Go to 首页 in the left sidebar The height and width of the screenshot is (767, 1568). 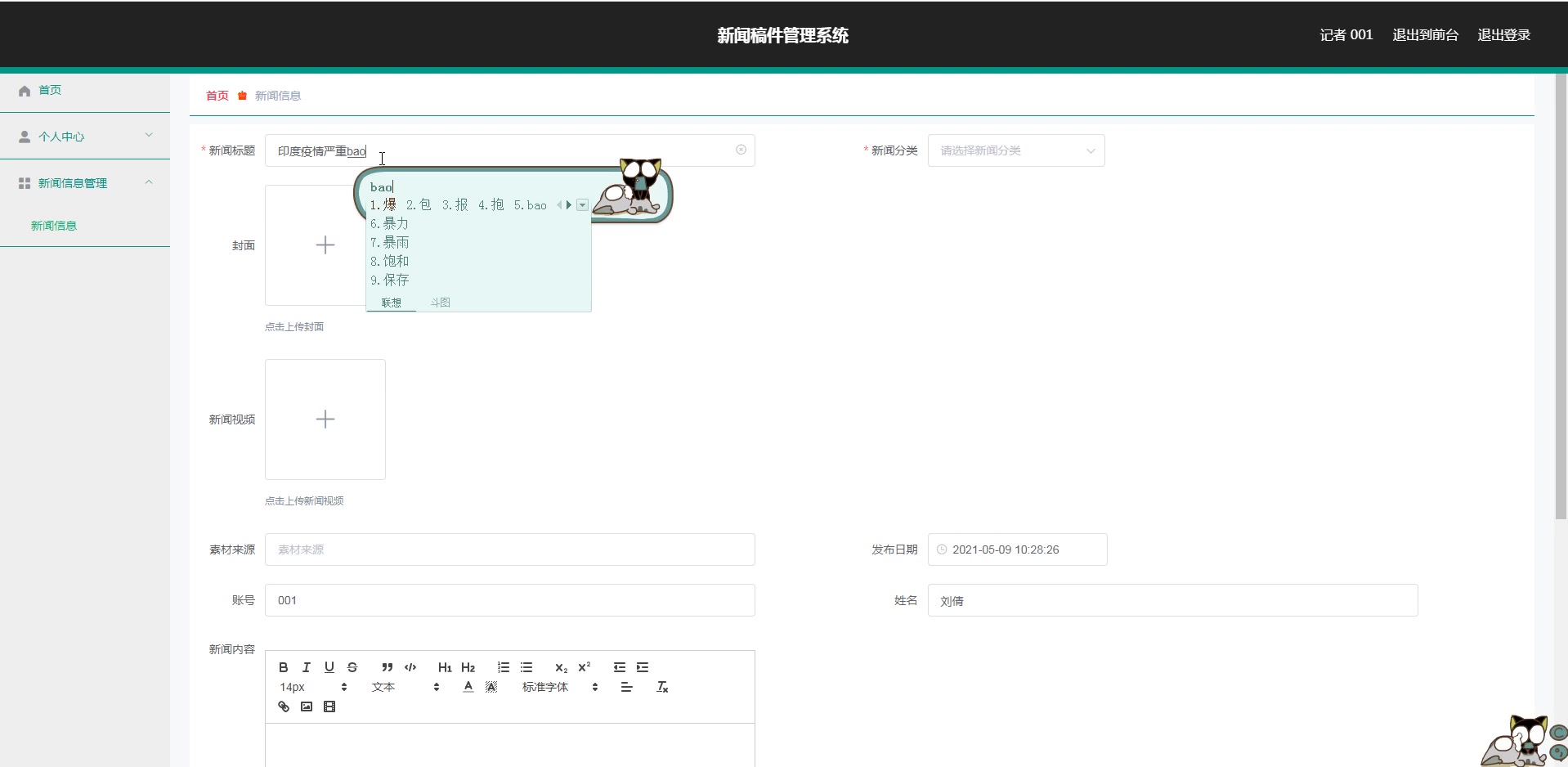[x=49, y=90]
